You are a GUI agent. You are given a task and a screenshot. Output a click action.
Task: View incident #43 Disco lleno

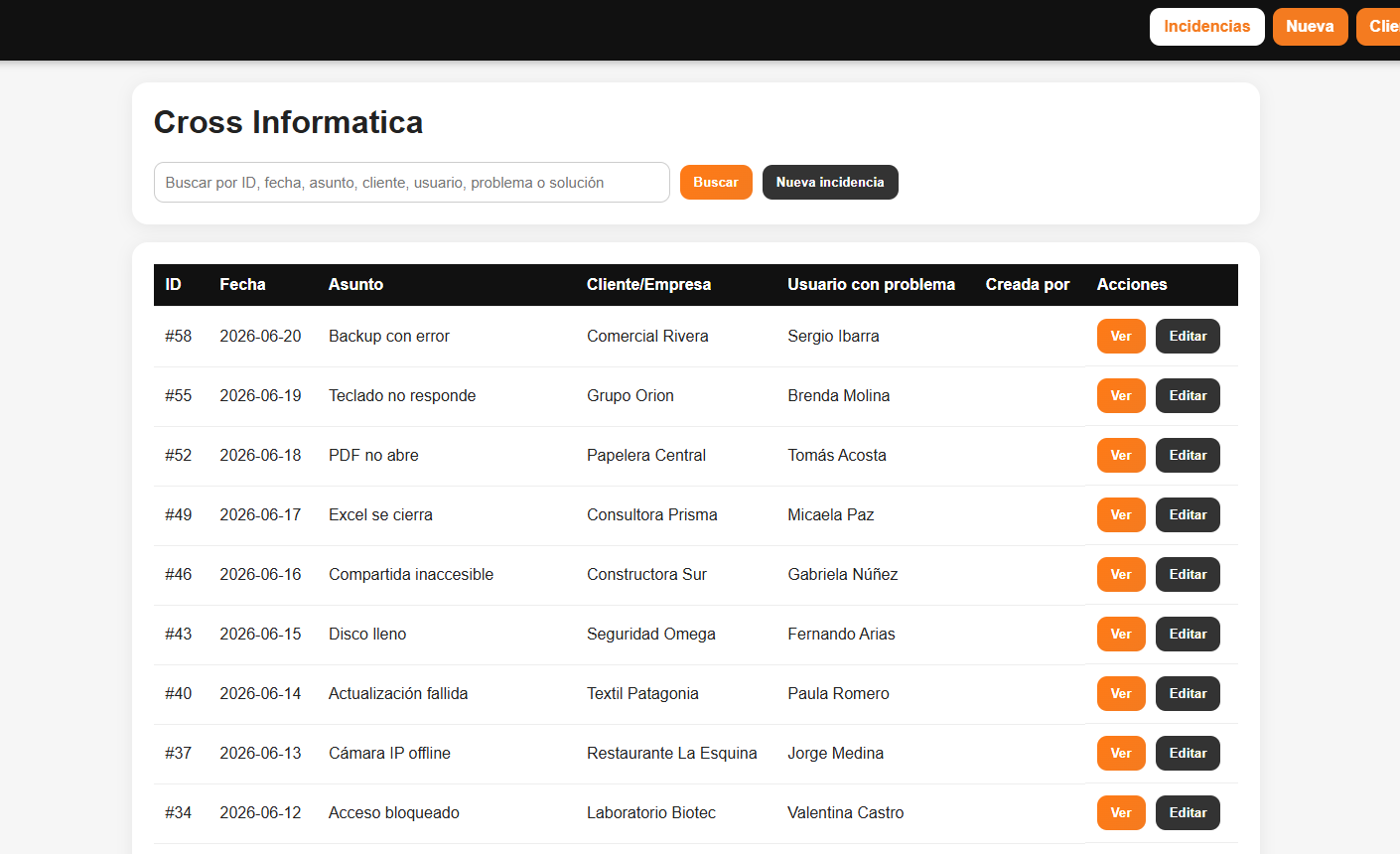pos(1121,635)
